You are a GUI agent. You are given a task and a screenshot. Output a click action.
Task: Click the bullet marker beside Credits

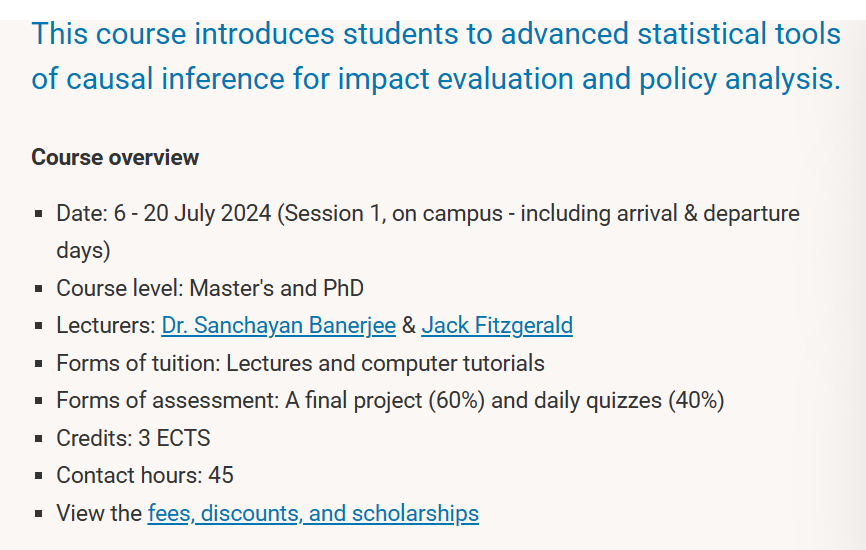click(38, 439)
